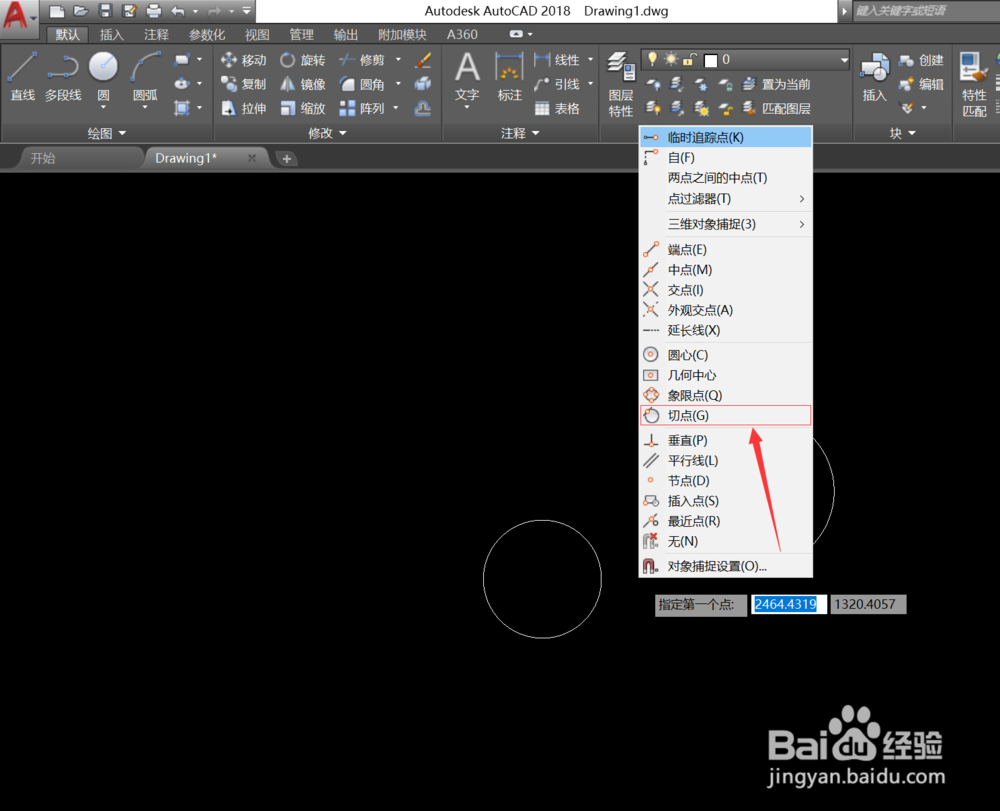Click the Plot/Print icon in quick access toolbar
The image size is (1000, 811).
click(154, 11)
